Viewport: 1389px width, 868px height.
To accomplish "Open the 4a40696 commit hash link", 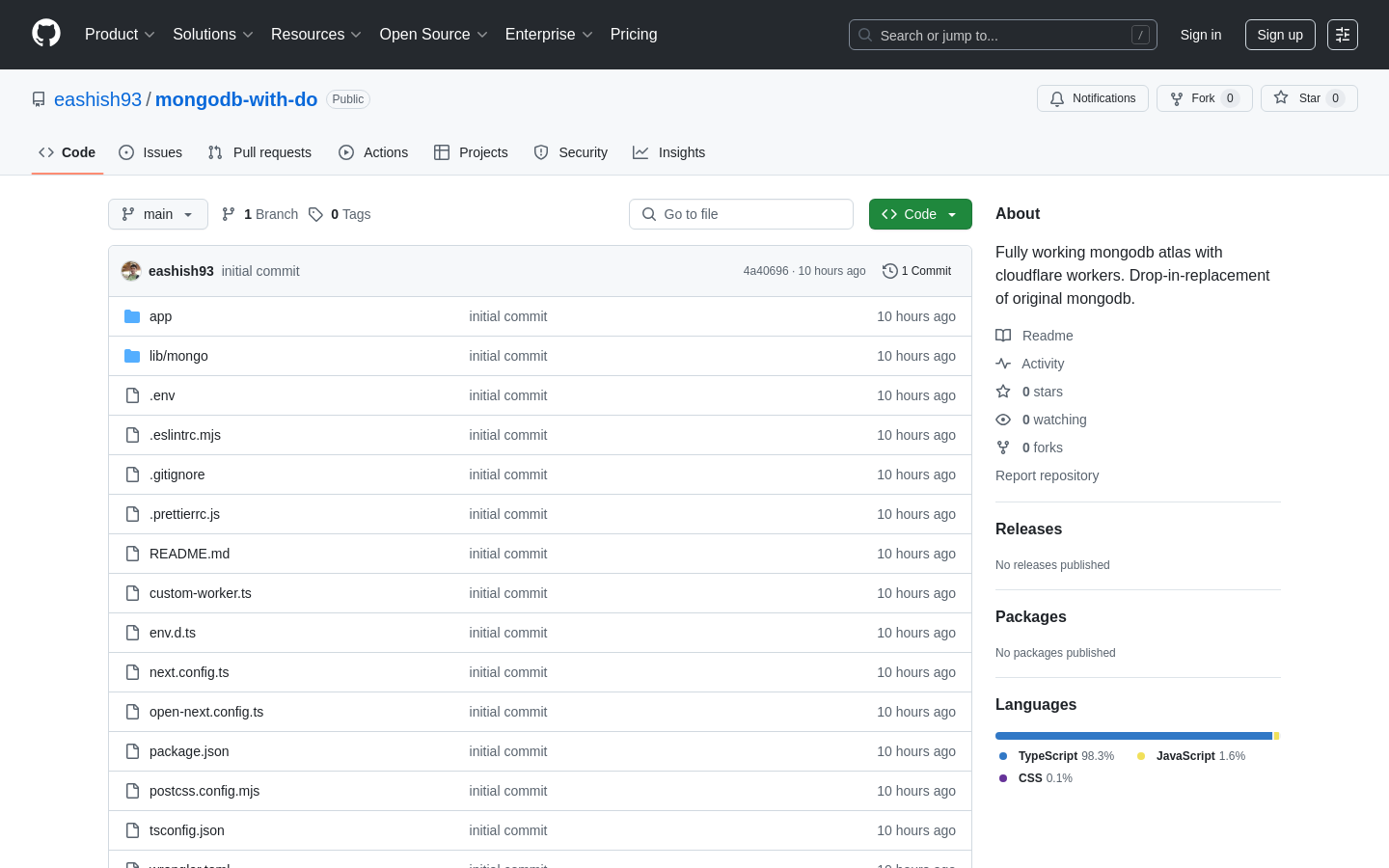I will pyautogui.click(x=766, y=271).
